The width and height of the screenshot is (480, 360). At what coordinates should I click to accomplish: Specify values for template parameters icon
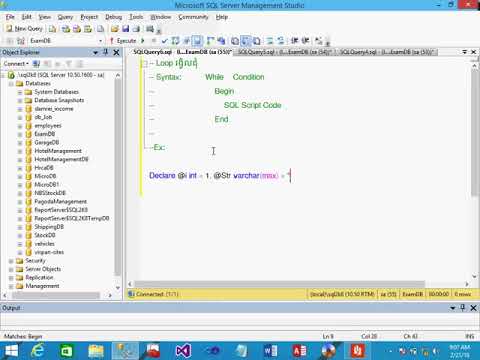point(319,41)
